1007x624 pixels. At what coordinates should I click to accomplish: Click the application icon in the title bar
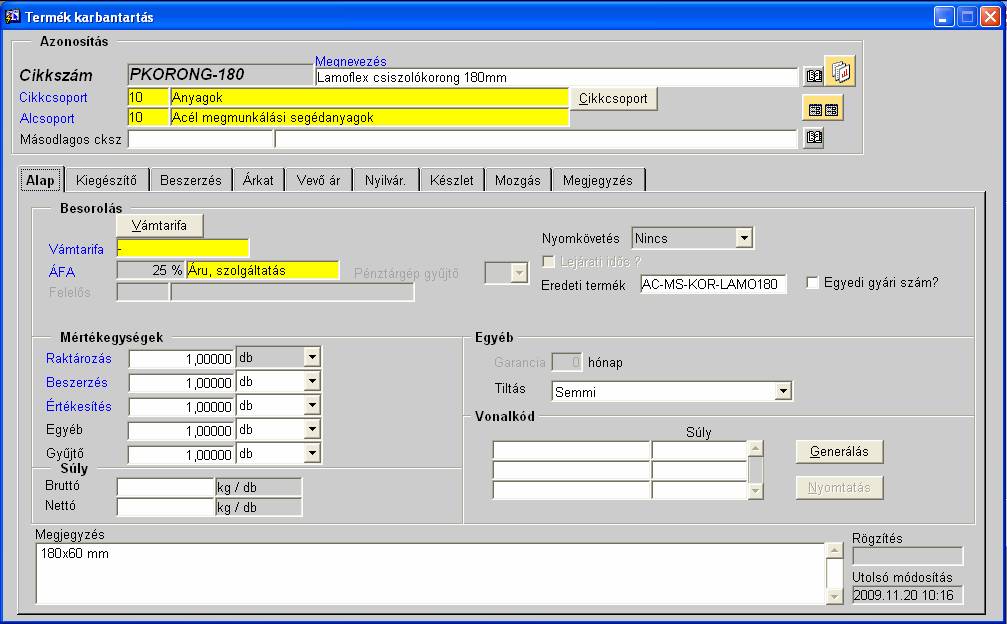click(x=12, y=16)
